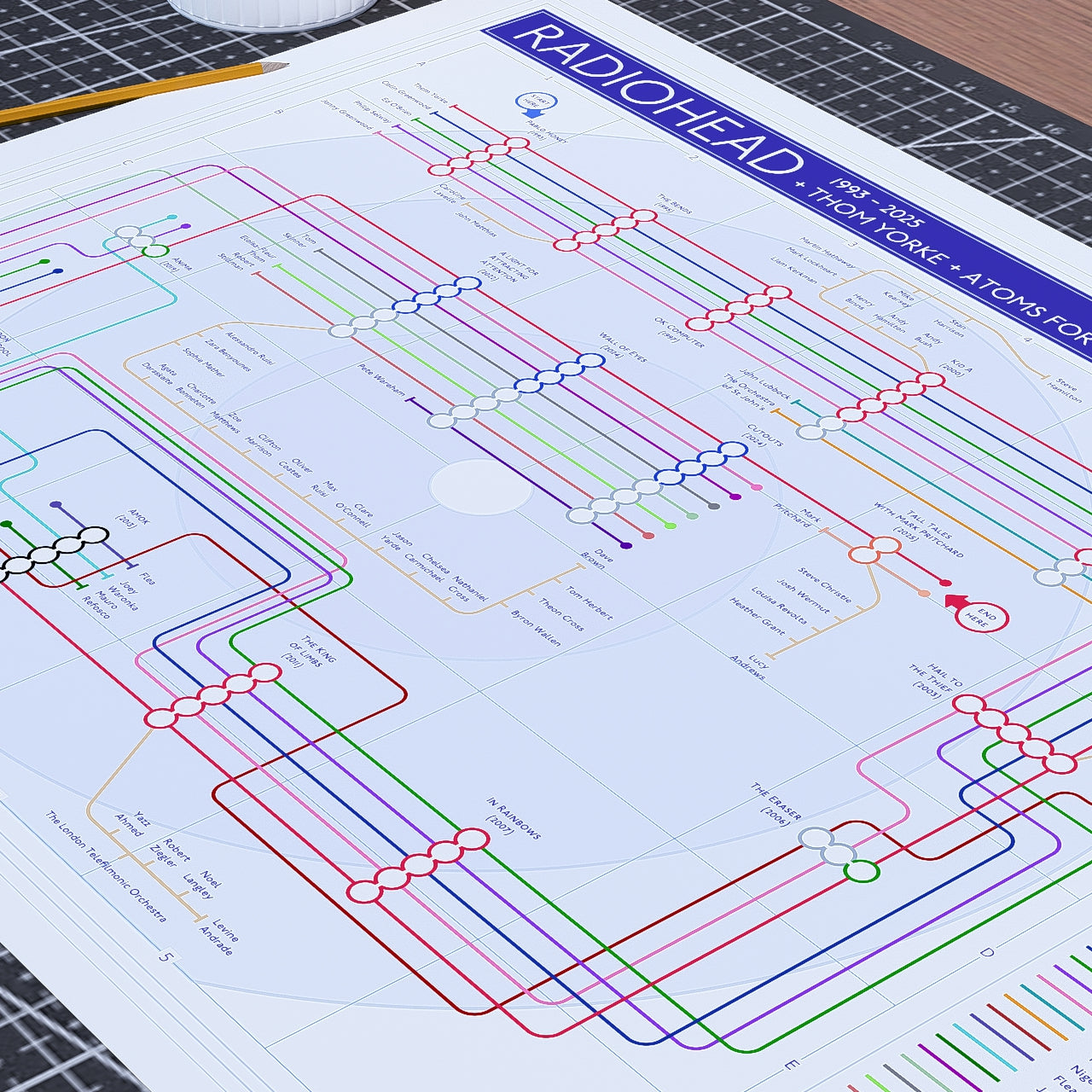Click the 'Pete Wareham' line name
The image size is (1092, 1092).
click(x=382, y=380)
